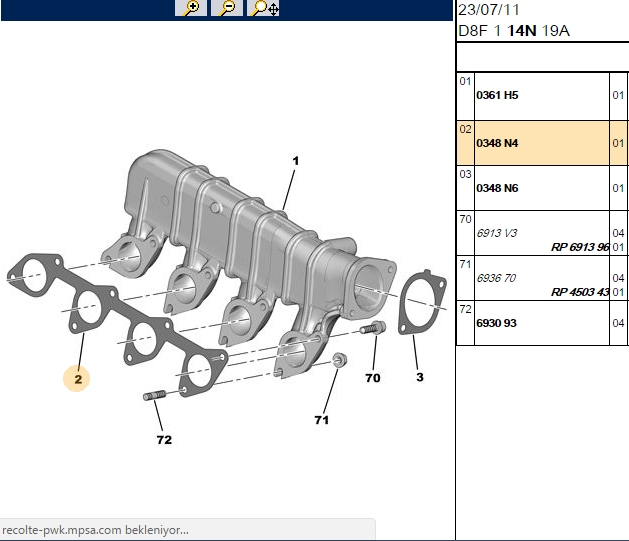Click the four-port manifold gasket drawing
The height and width of the screenshot is (541, 629).
coord(117,325)
